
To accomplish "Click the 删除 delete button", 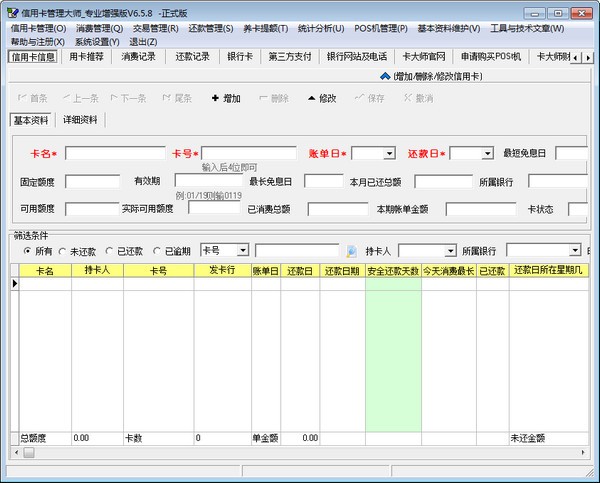I will (x=274, y=98).
